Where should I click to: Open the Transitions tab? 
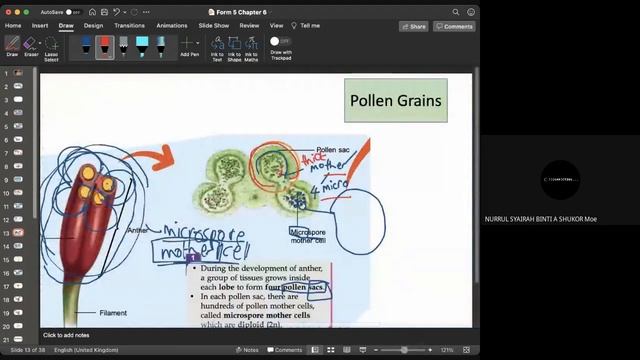point(129,26)
